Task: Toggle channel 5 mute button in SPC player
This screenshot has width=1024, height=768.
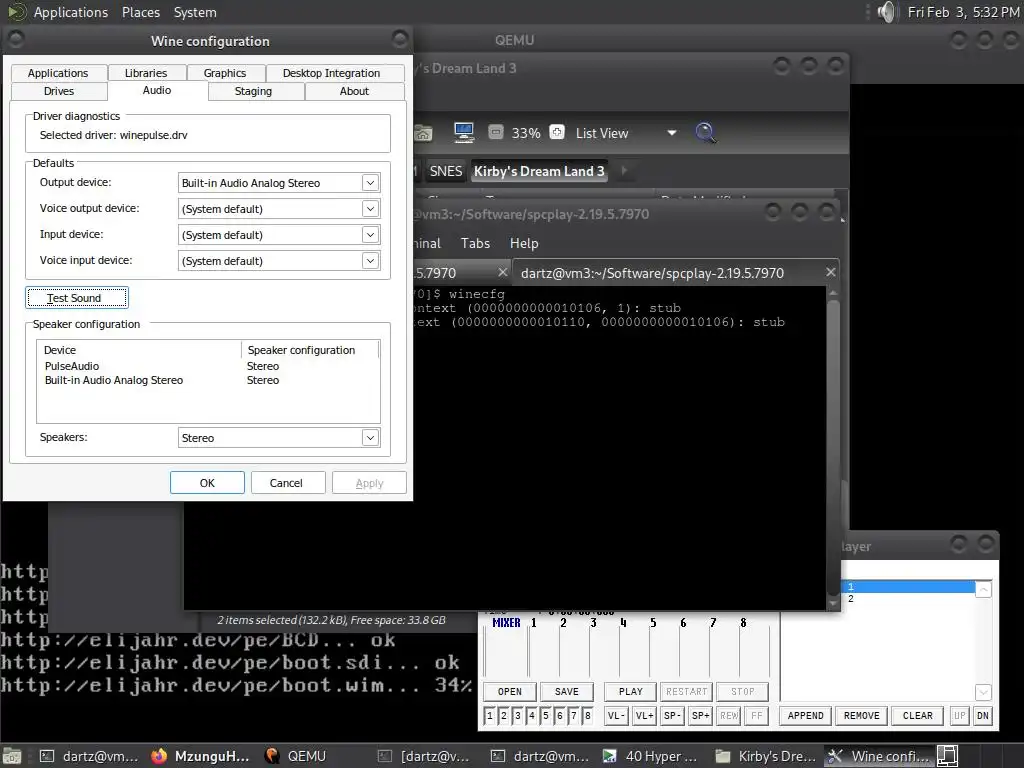Action: pos(546,716)
